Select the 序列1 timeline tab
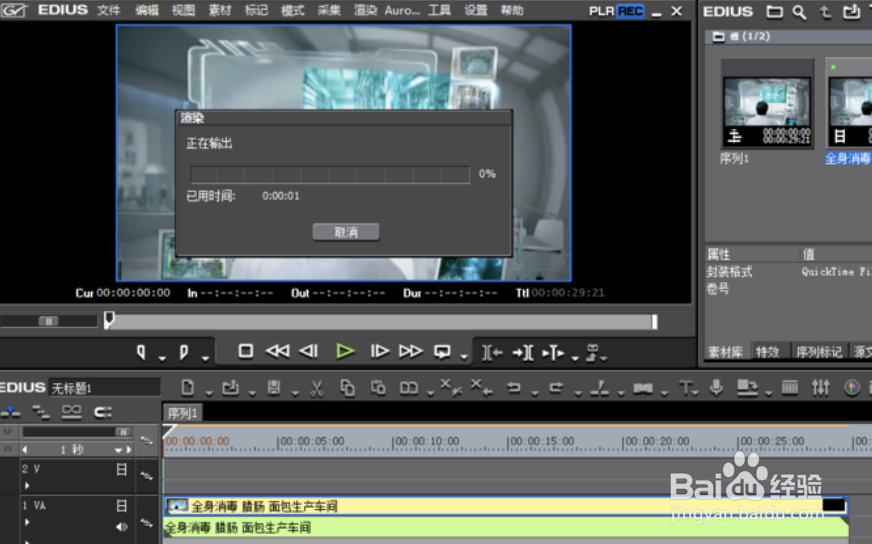872x544 pixels. (x=182, y=413)
